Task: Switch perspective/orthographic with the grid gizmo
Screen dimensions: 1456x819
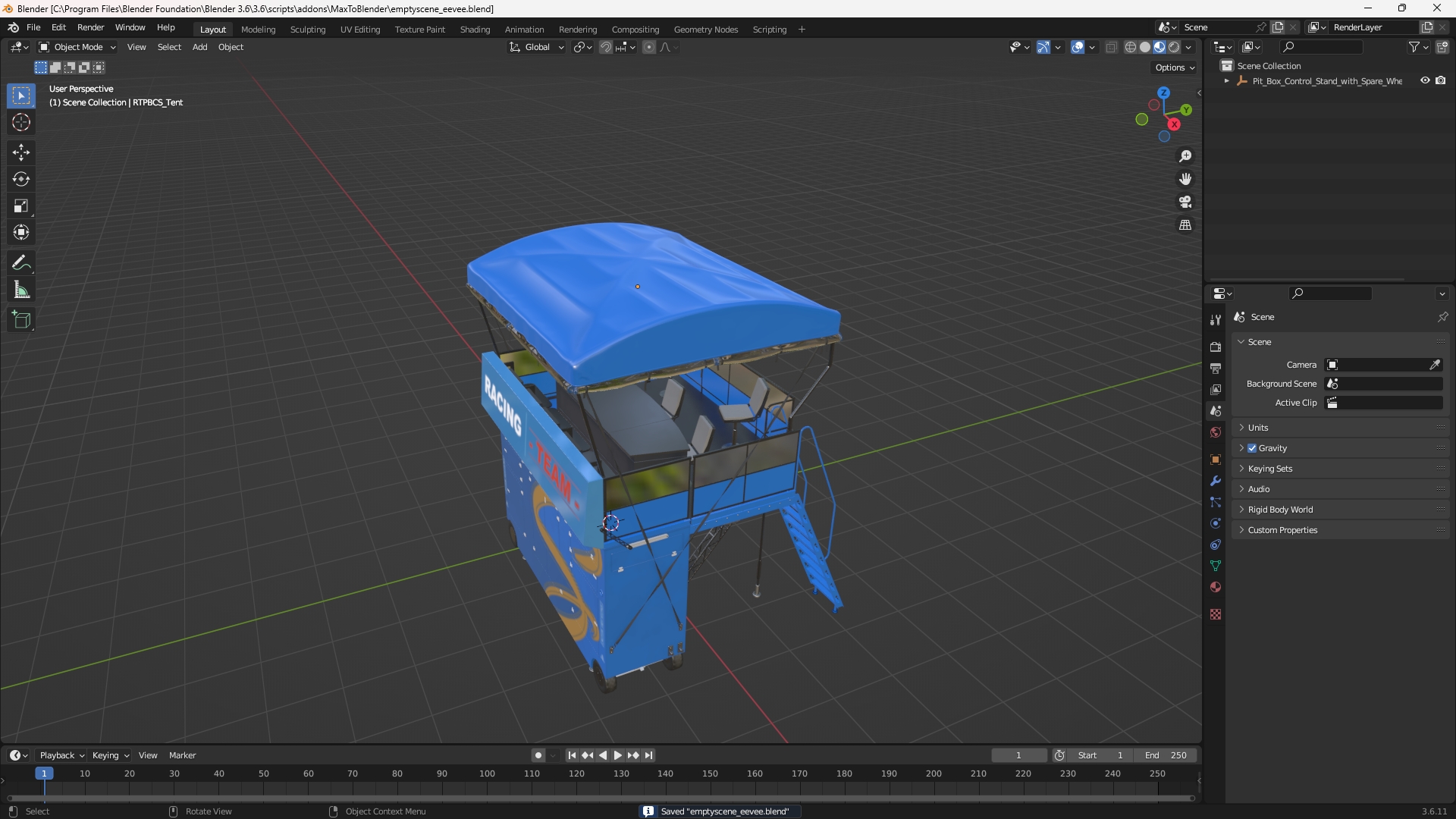Action: 1185,225
